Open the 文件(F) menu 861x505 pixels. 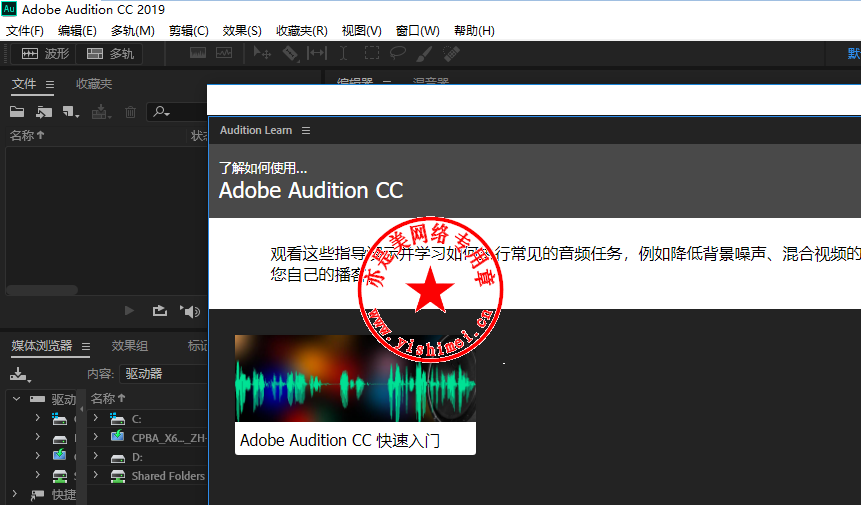click(25, 31)
